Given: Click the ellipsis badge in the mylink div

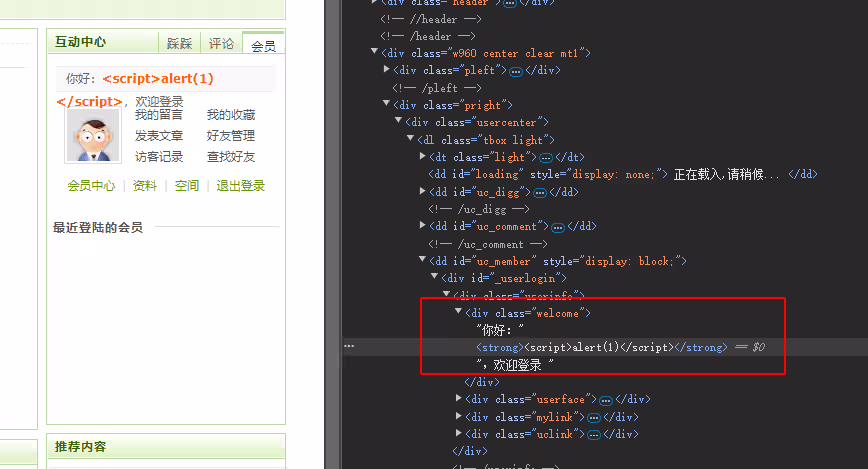Looking at the screenshot, I should pyautogui.click(x=592, y=417).
